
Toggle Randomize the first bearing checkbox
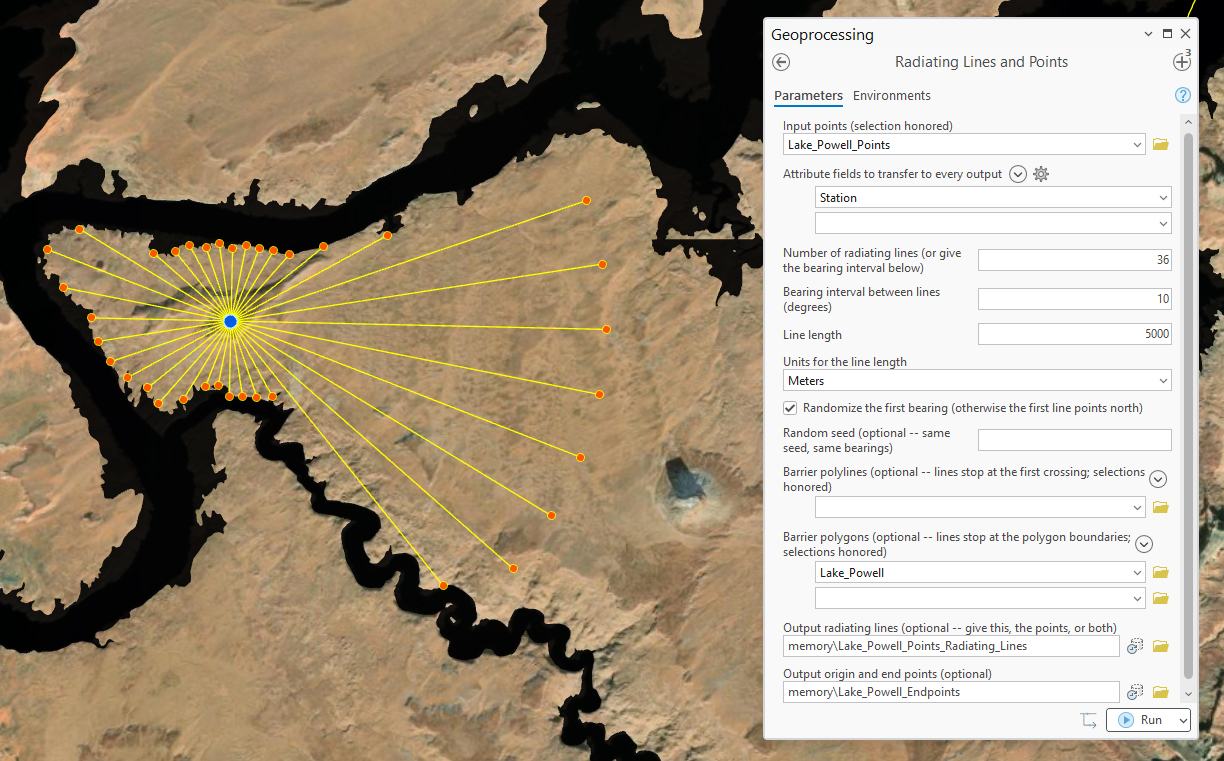790,408
